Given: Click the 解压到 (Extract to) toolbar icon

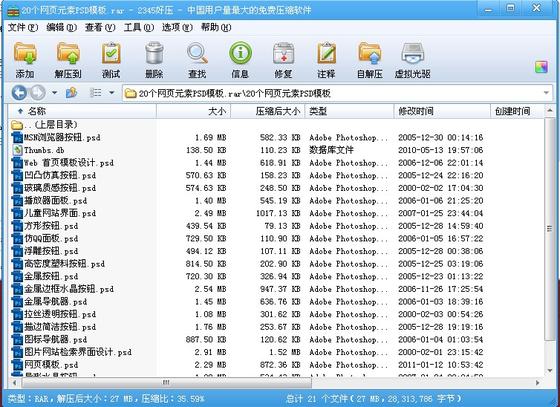Looking at the screenshot, I should click(x=68, y=54).
